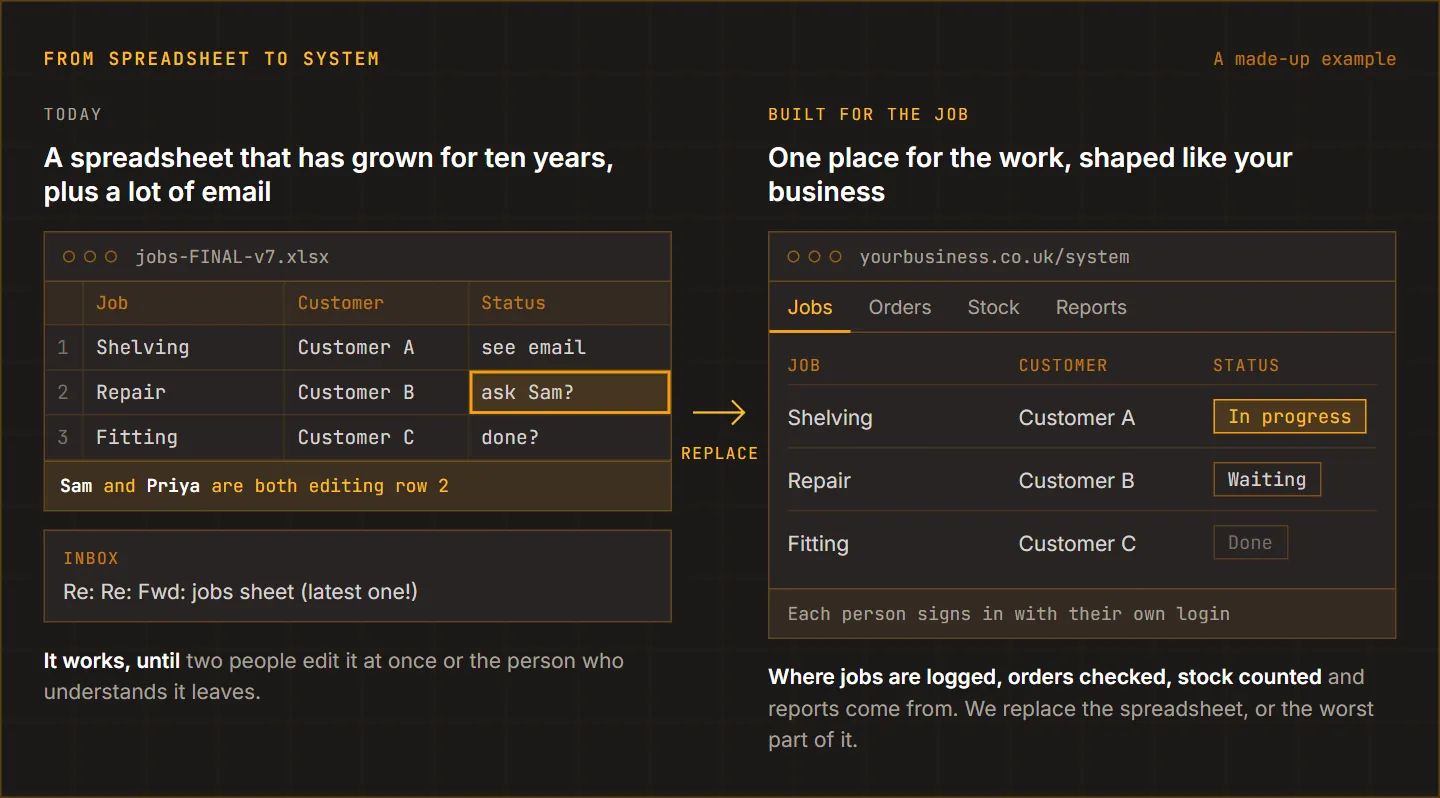
Task: Open the 'Re: Re: Fwd: jobs sheet' email
Action: click(240, 591)
